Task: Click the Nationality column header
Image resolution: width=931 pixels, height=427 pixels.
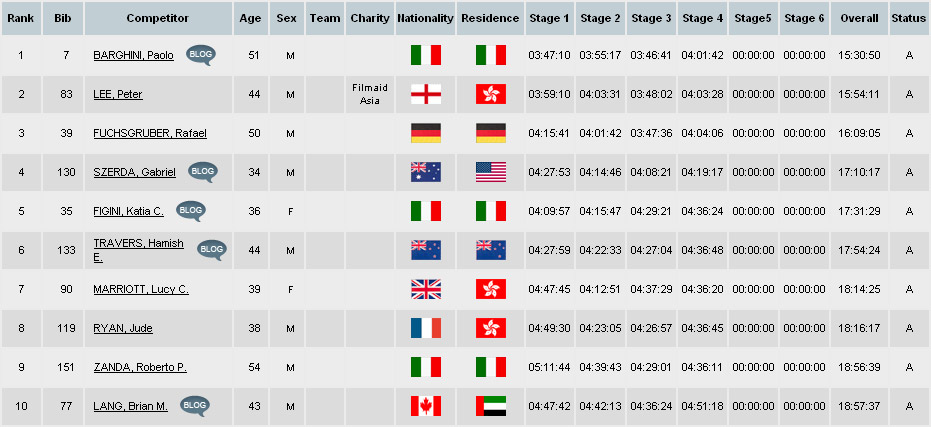Action: click(425, 18)
